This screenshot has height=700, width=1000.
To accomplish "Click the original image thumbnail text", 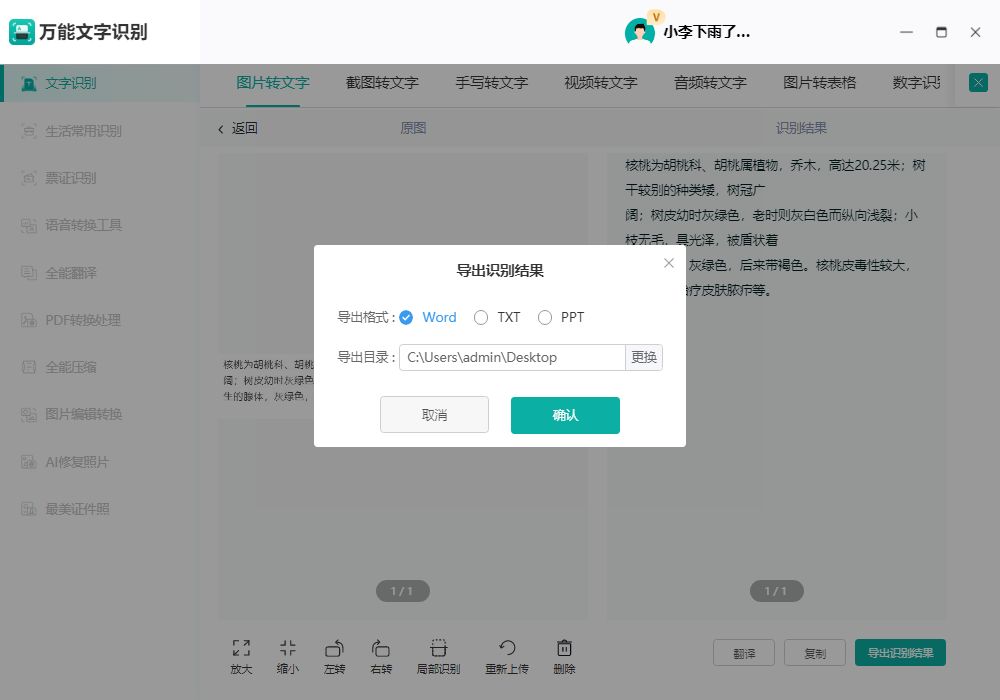I will (268, 381).
